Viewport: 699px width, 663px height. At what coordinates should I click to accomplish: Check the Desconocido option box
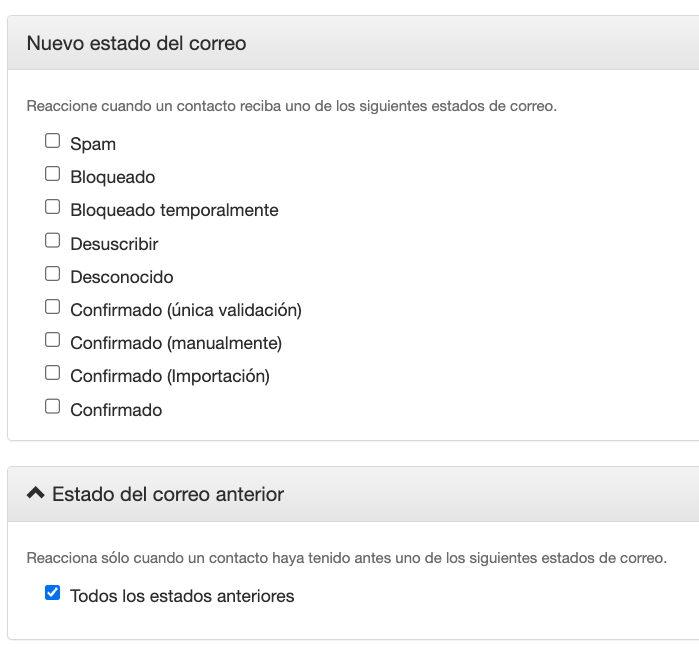click(53, 274)
